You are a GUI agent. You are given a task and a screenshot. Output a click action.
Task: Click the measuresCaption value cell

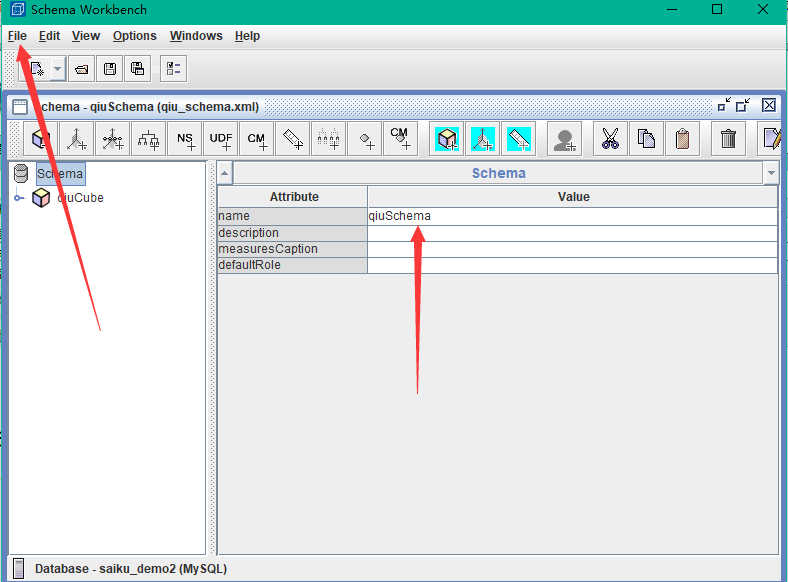pyautogui.click(x=572, y=249)
